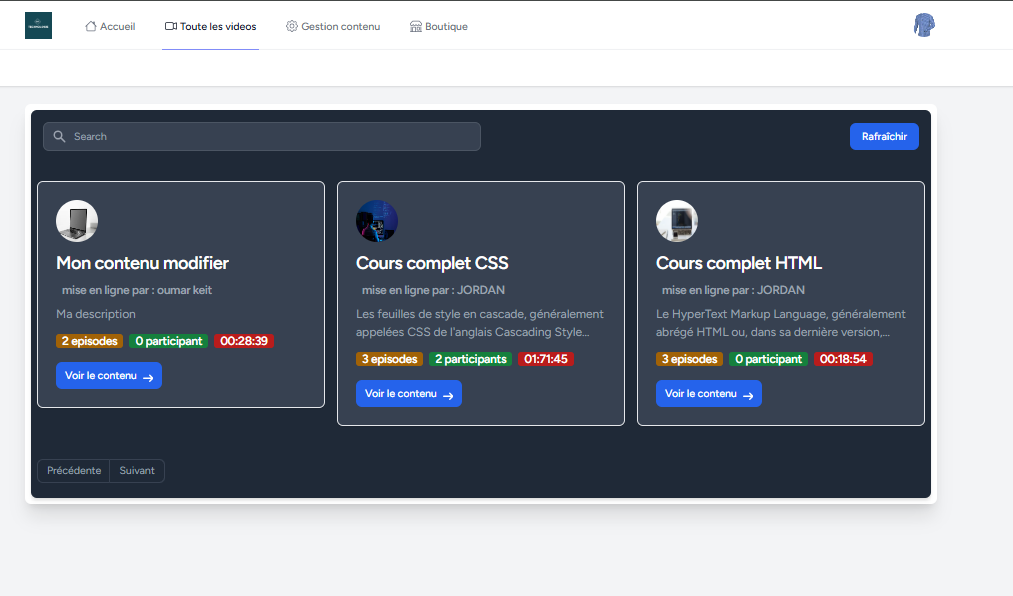Open the Boutique menu item

coord(446,26)
